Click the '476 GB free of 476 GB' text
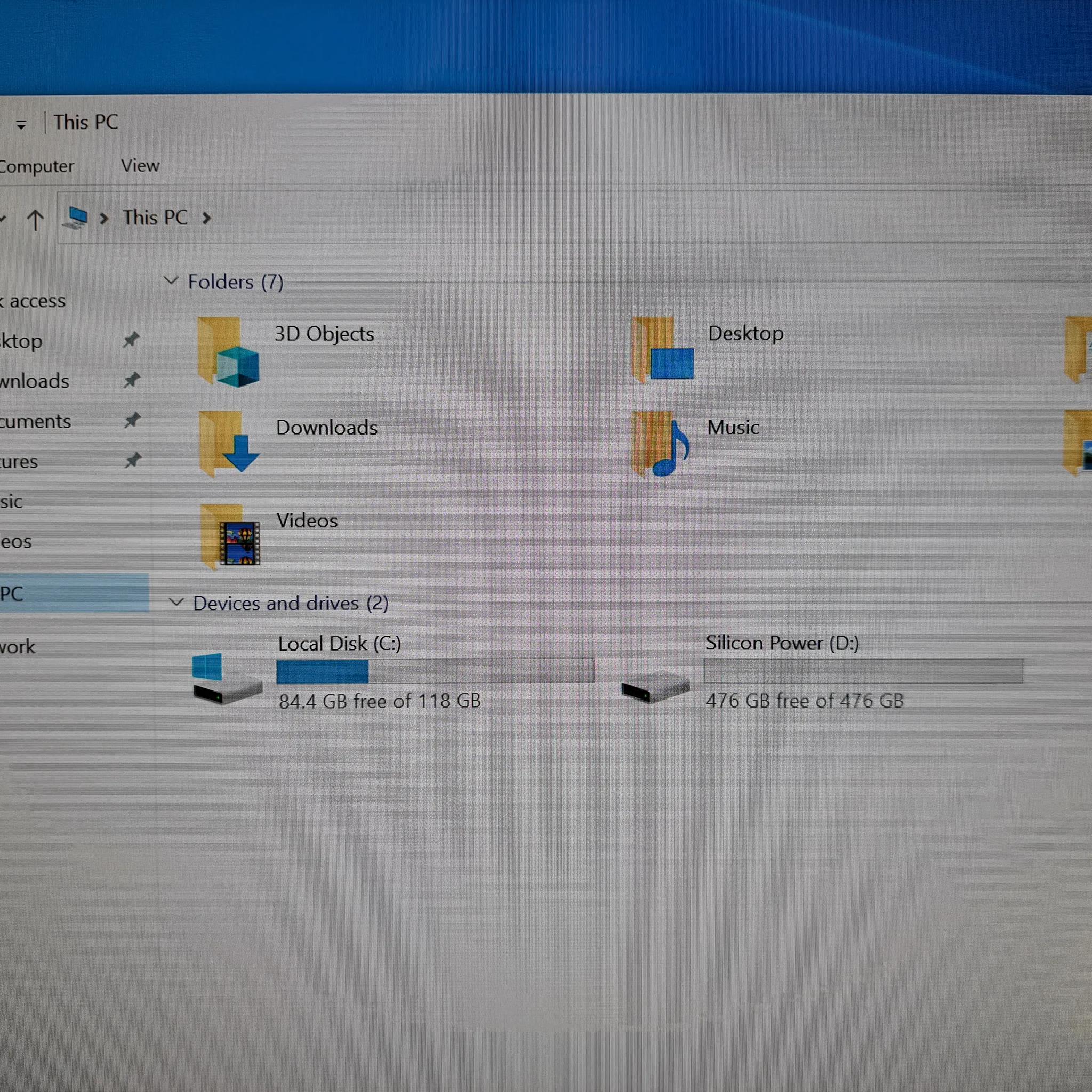Image resolution: width=1092 pixels, height=1092 pixels. pyautogui.click(x=805, y=701)
